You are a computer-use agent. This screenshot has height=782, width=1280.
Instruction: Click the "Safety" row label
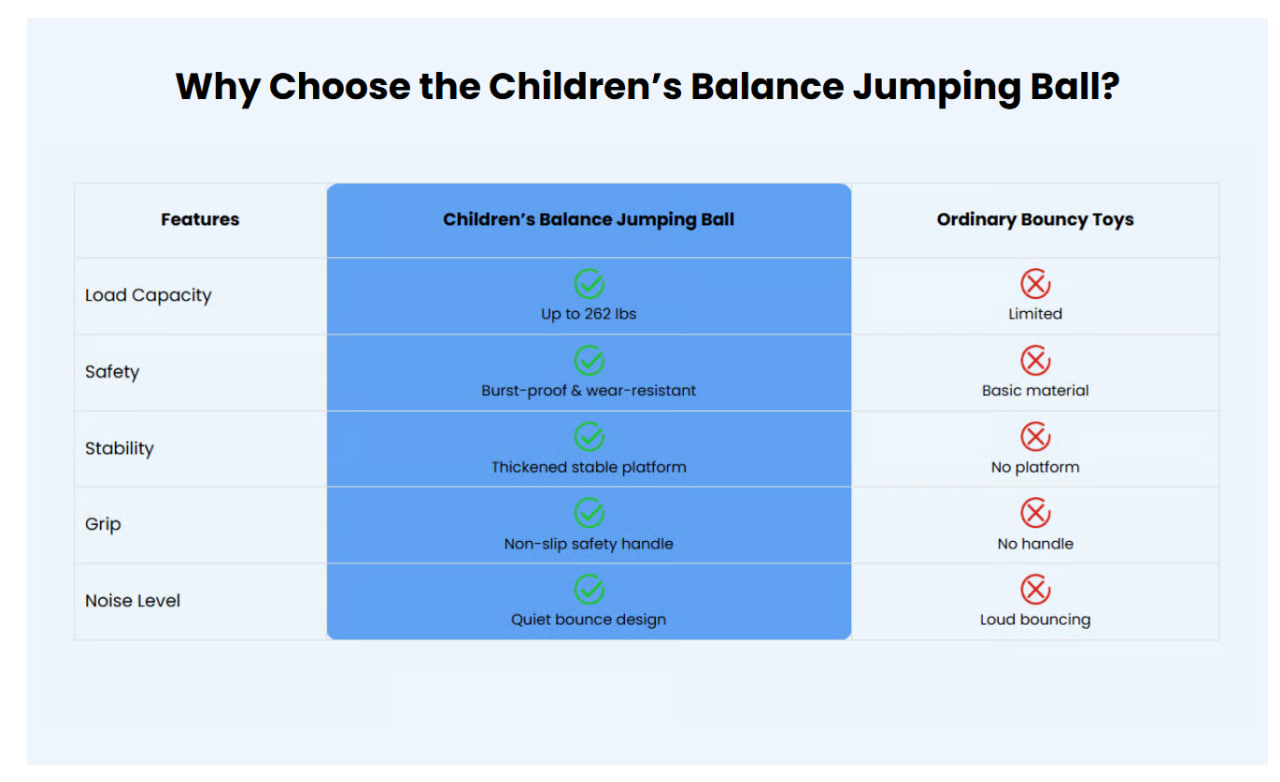point(112,372)
